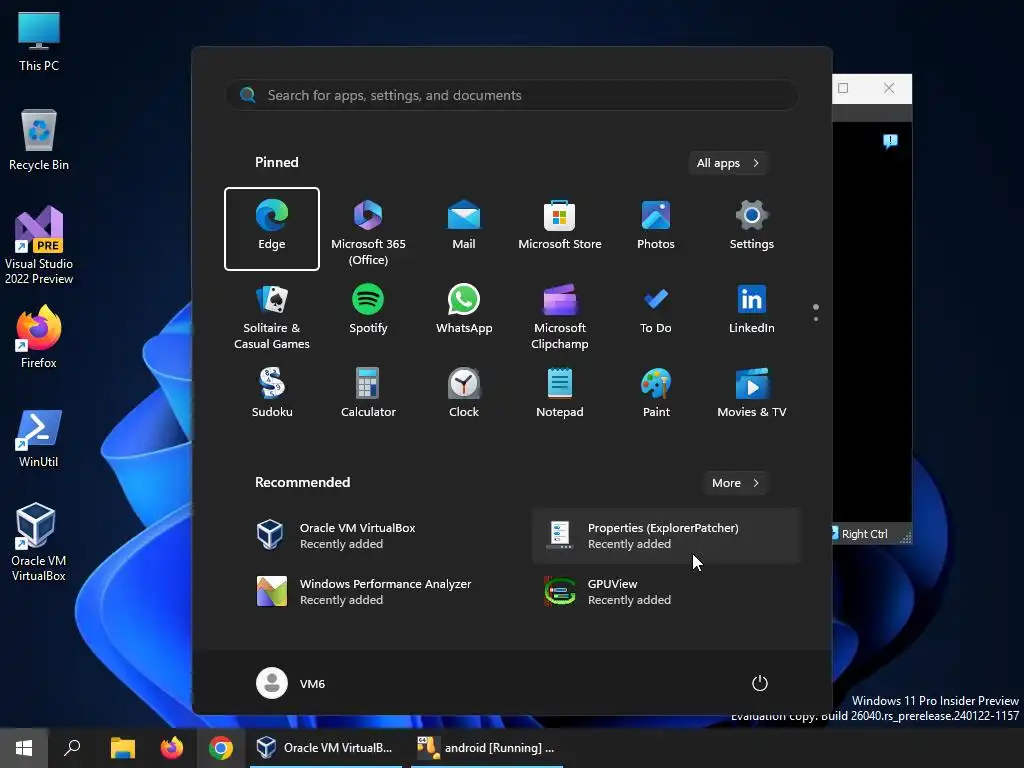Open Firefox from the taskbar
Image resolution: width=1024 pixels, height=768 pixels.
pyautogui.click(x=172, y=748)
